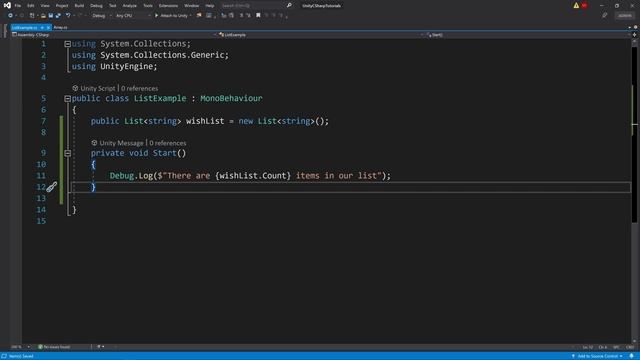Click the comment selection toolbar icon
The width and height of the screenshot is (640, 360).
coord(224,16)
